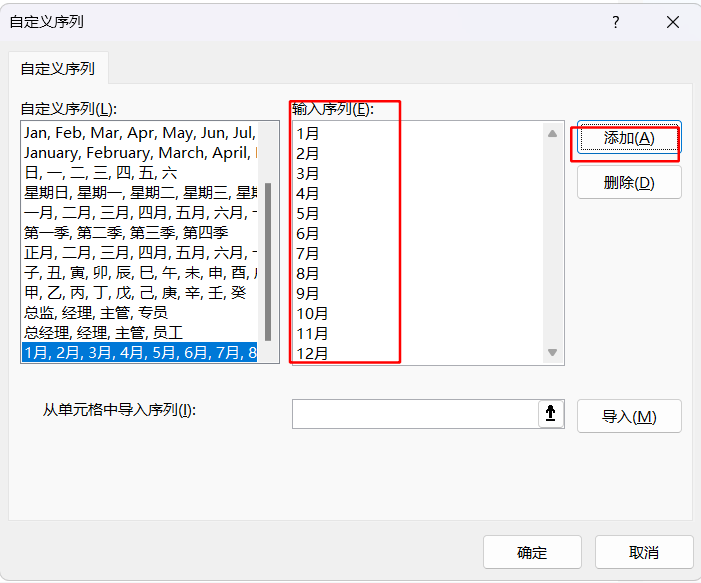Click the range picker arrow icon
701x583 pixels.
(x=551, y=414)
